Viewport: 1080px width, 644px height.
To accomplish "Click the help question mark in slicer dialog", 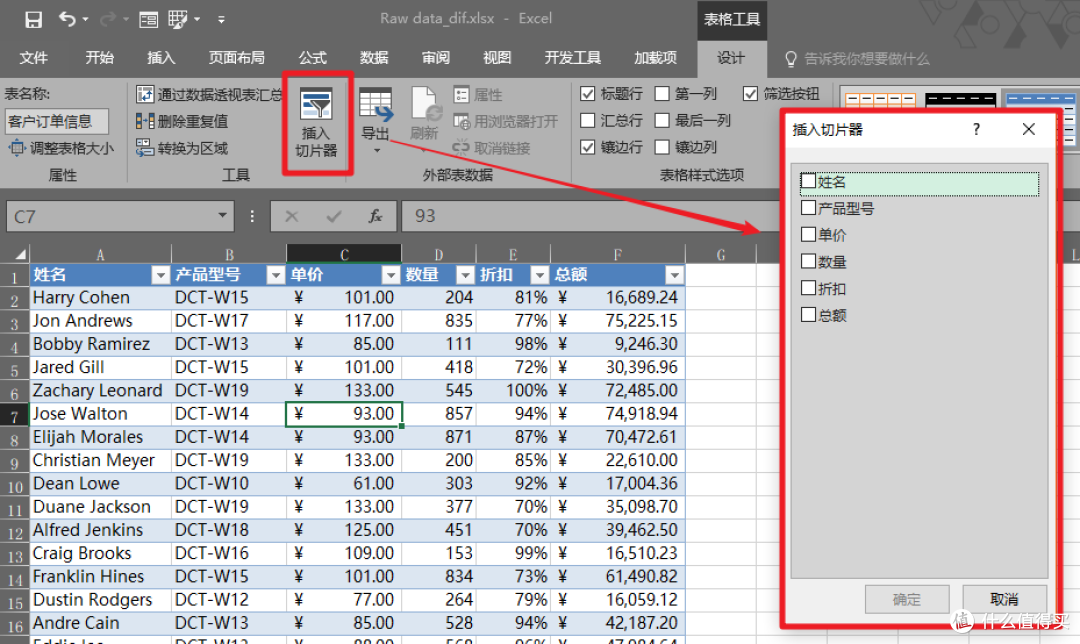I will 976,129.
